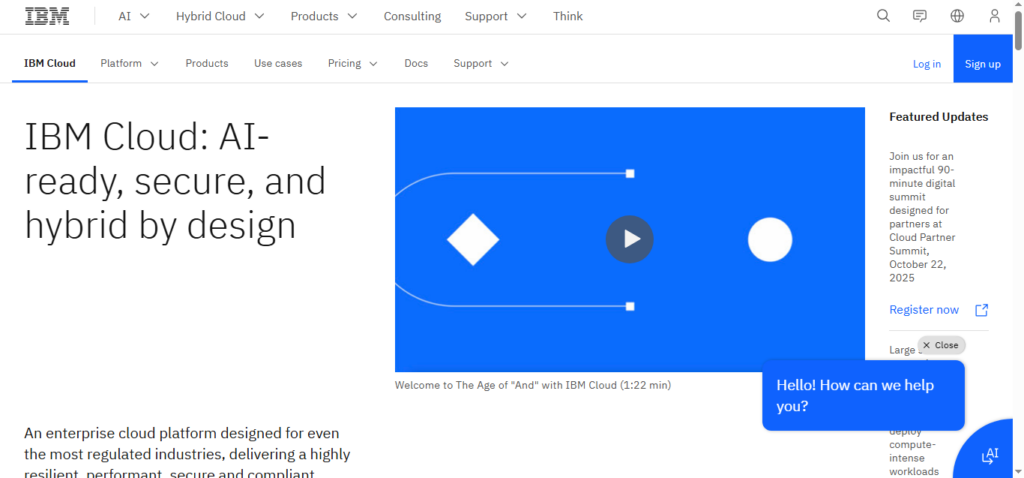1024x478 pixels.
Task: Open the chat message icon in header
Action: point(920,16)
